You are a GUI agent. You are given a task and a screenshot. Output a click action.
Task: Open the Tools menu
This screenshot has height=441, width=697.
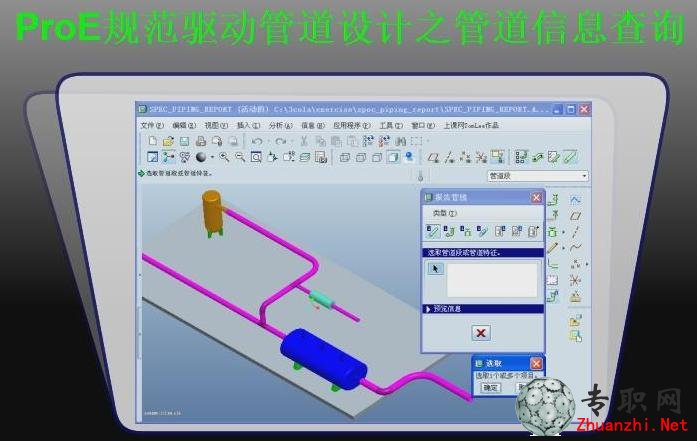(x=391, y=125)
